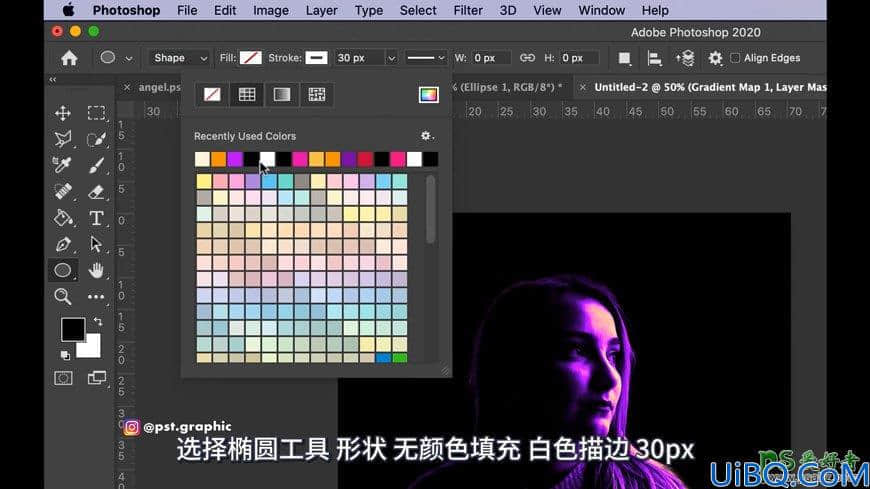This screenshot has width=870, height=489.
Task: Open path operations in options bar
Action: click(x=625, y=58)
